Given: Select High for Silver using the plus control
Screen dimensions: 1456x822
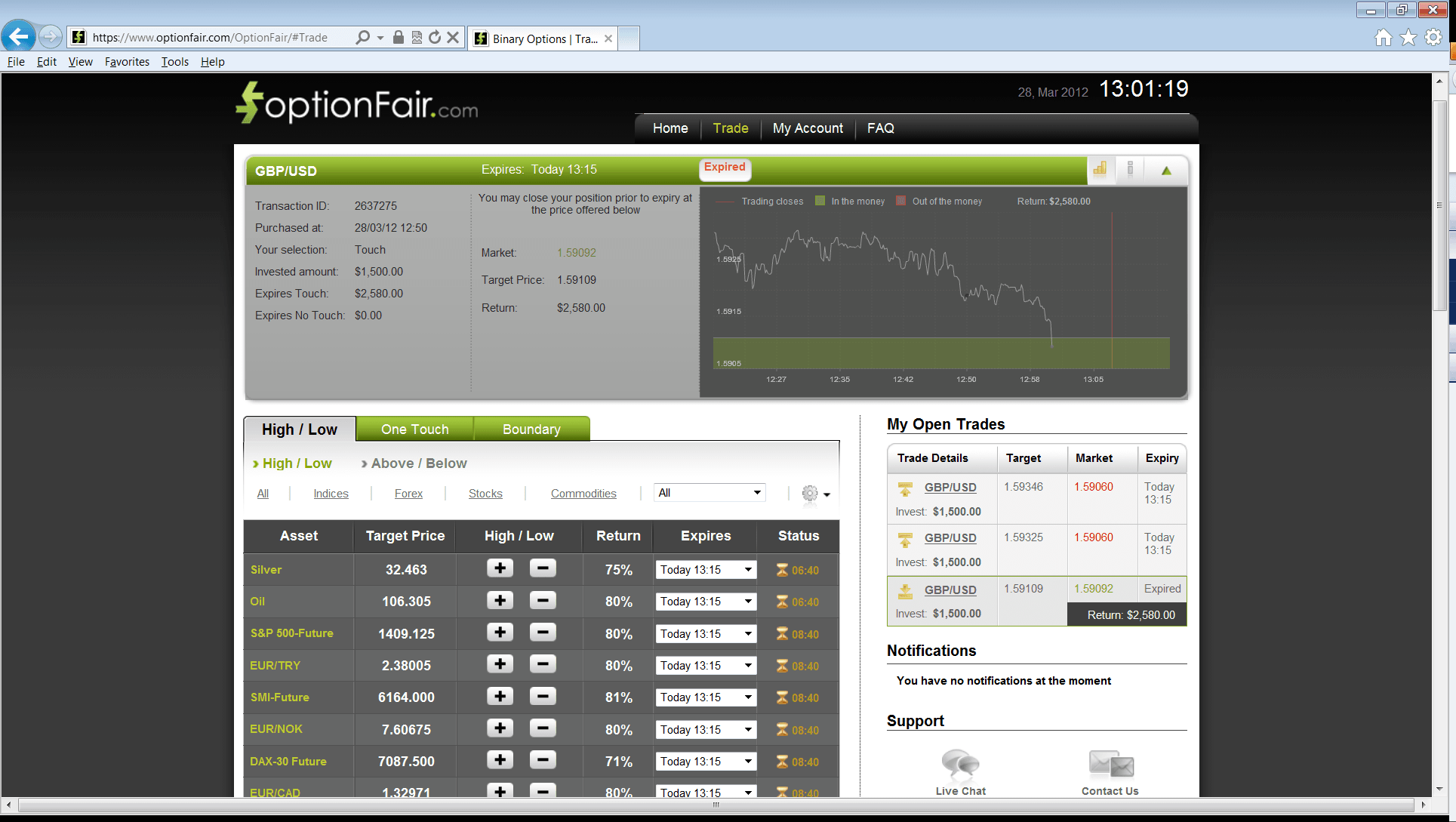Looking at the screenshot, I should pyautogui.click(x=500, y=568).
